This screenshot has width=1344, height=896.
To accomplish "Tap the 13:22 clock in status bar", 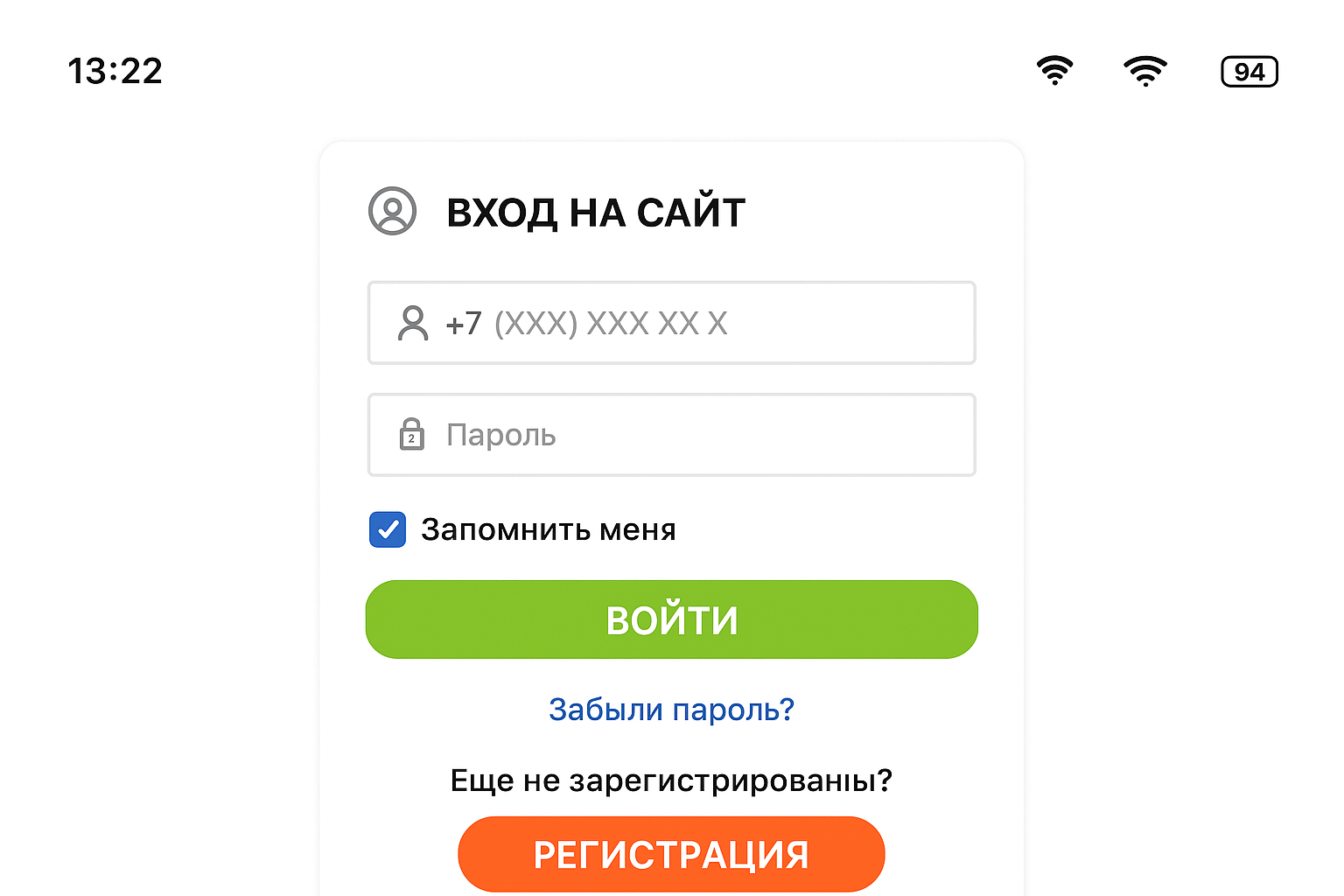I will (x=115, y=71).
